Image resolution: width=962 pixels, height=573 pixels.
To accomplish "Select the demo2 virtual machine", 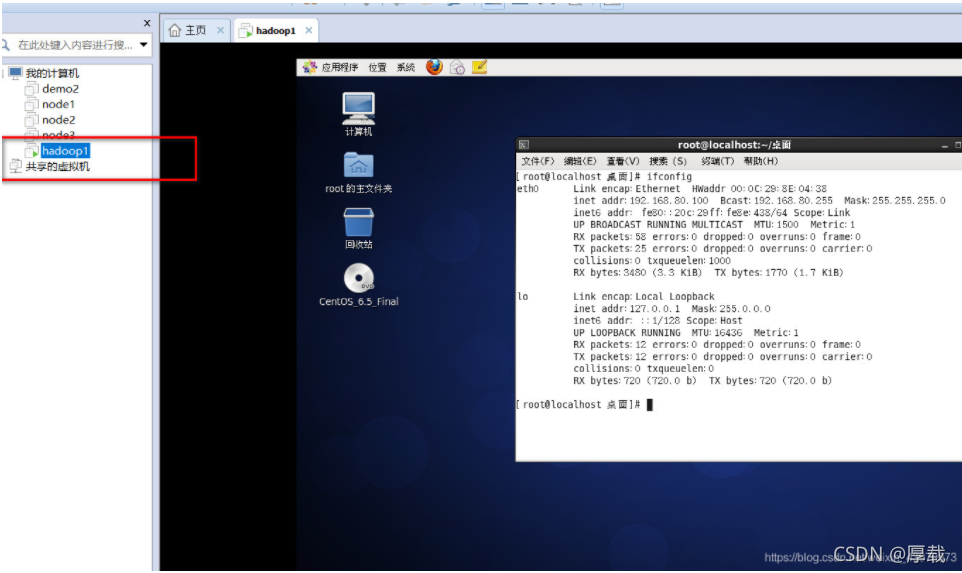I will (60, 89).
